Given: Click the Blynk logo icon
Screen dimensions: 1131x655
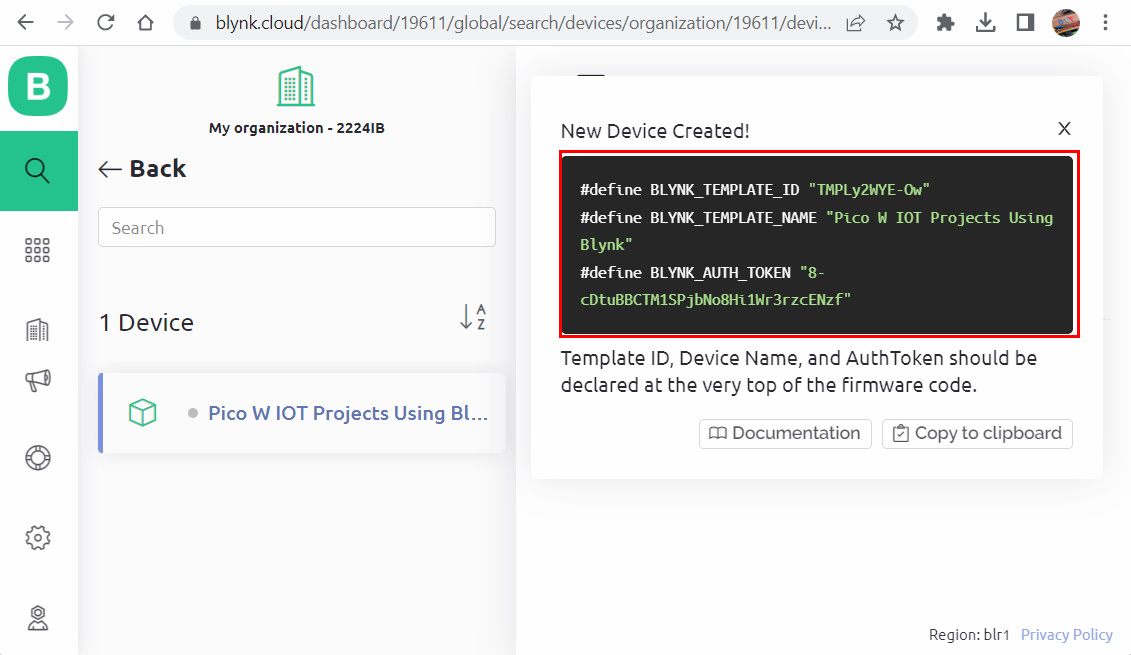Looking at the screenshot, I should coord(38,86).
